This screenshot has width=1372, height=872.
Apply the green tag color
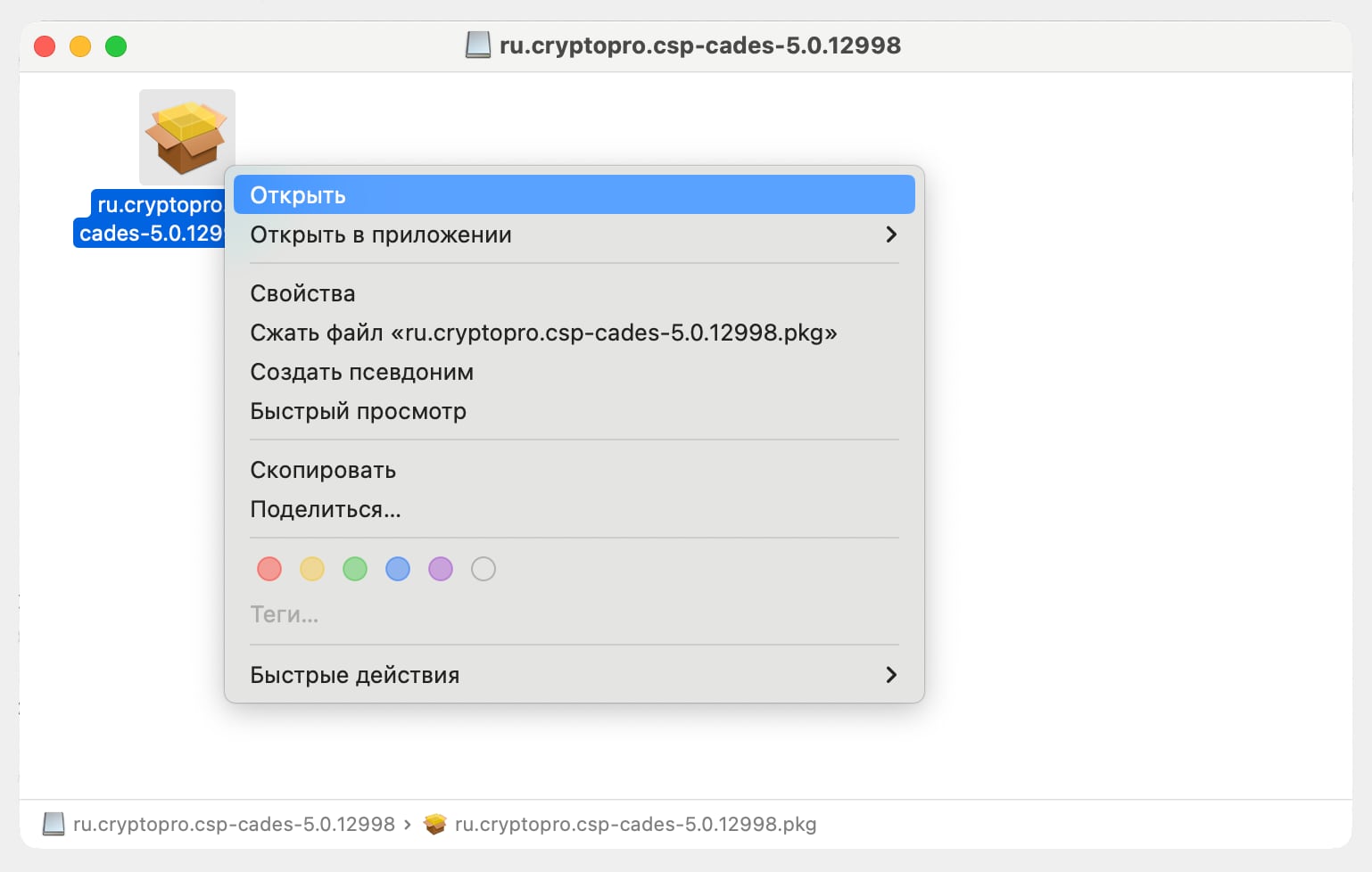355,569
